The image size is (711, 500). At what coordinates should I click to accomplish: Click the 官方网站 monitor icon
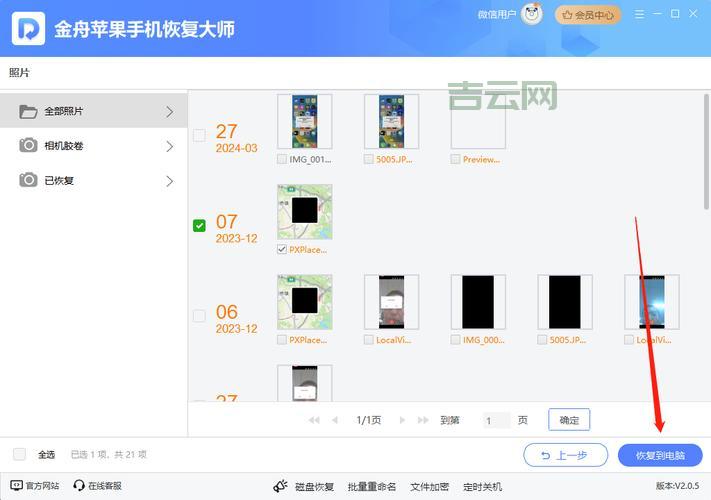(16, 485)
